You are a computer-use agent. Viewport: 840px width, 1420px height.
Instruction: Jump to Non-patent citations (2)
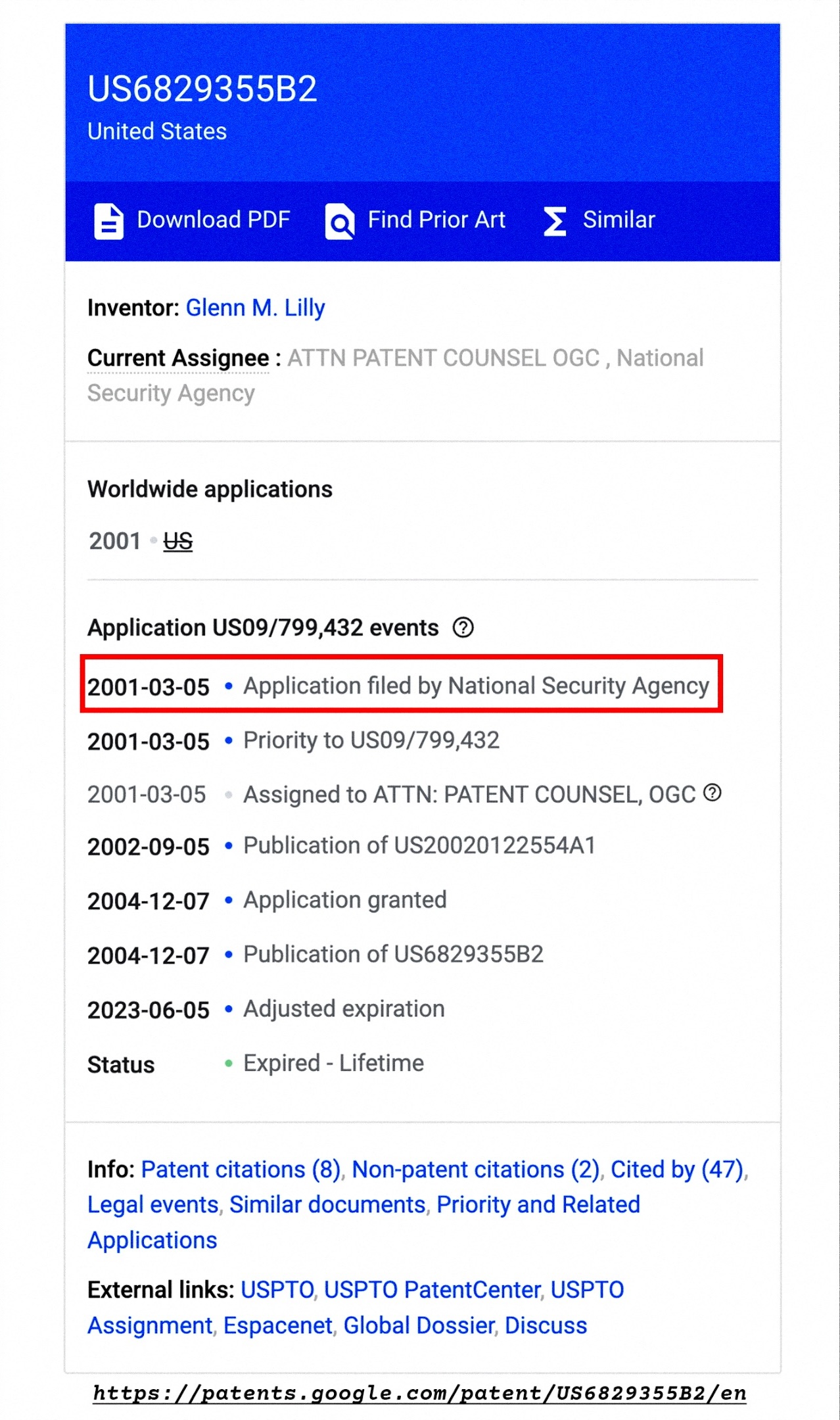tap(476, 1170)
